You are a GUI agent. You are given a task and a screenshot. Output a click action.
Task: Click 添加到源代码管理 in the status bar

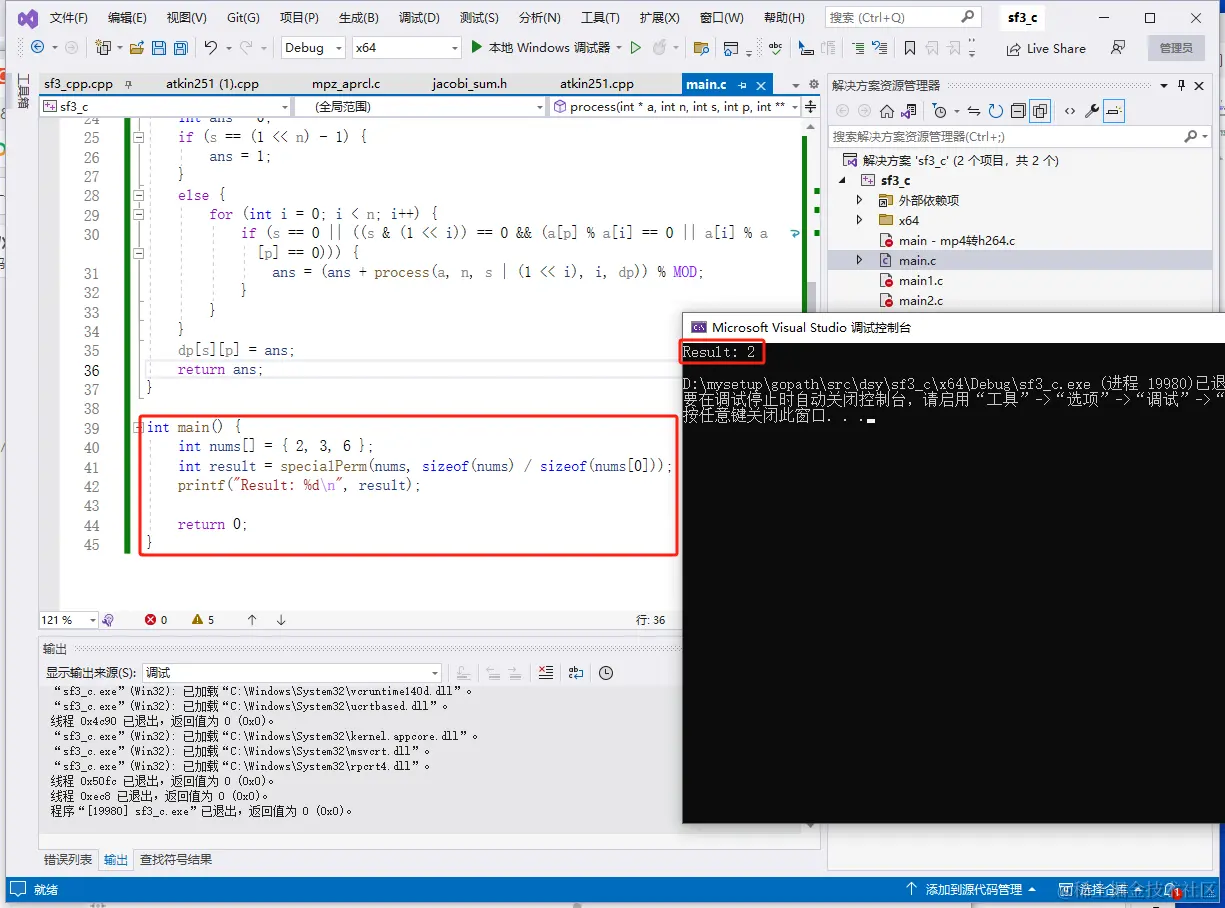tap(972, 889)
